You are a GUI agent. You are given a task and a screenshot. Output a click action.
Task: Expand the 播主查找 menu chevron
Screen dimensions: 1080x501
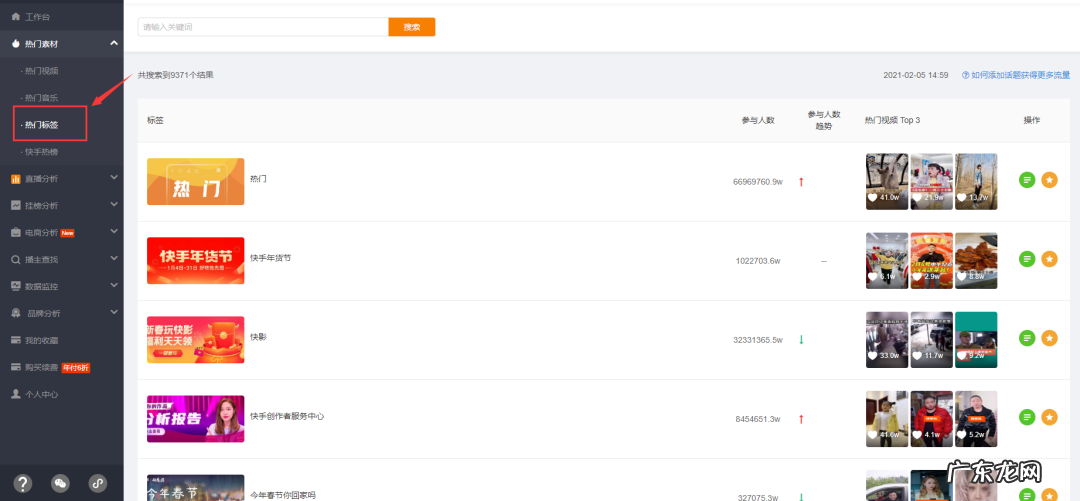[x=114, y=259]
